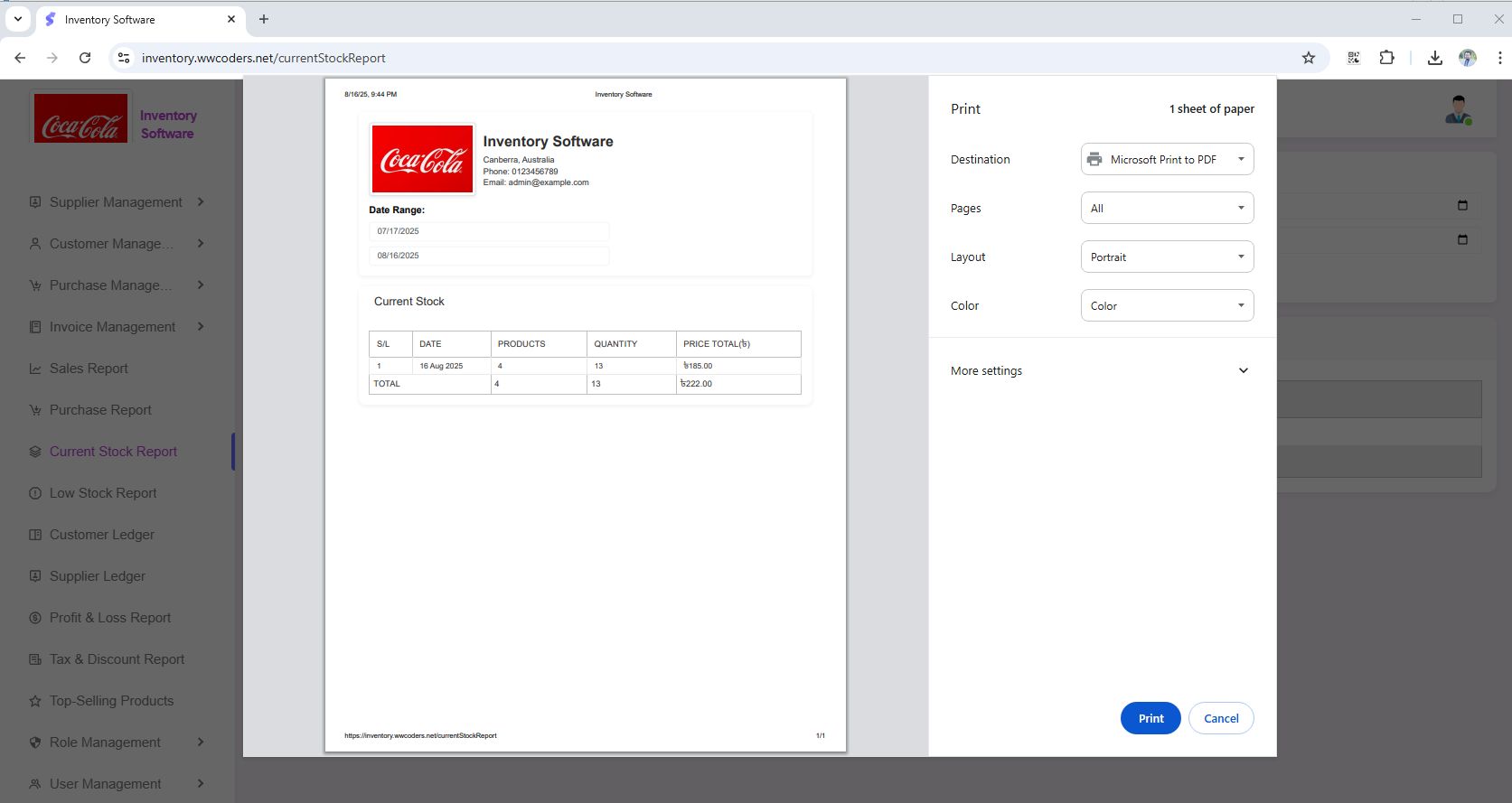The width and height of the screenshot is (1512, 803).
Task: Change Layout dropdown from Portrait
Action: pyautogui.click(x=1167, y=257)
